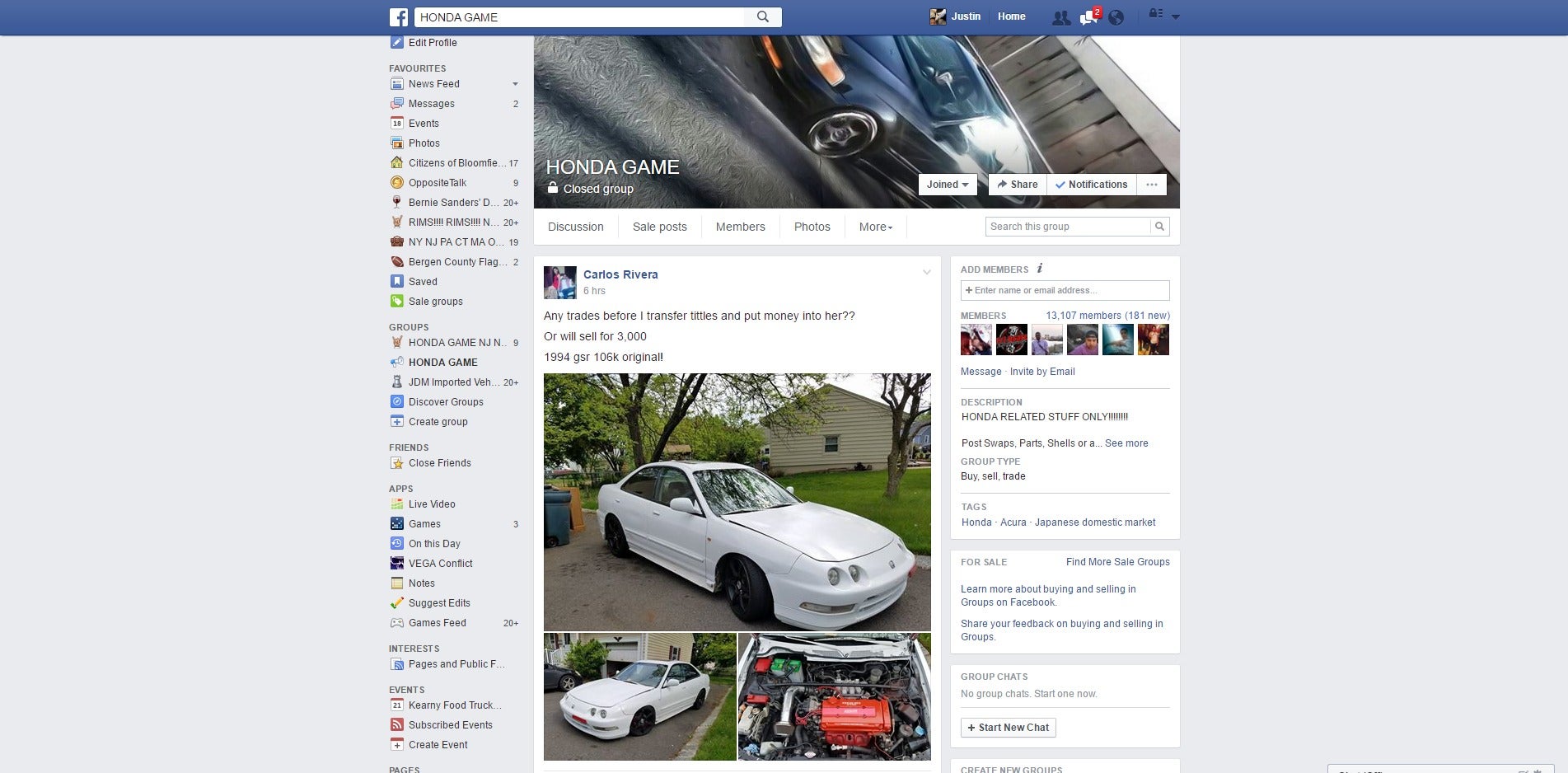Image resolution: width=1568 pixels, height=773 pixels.
Task: Open News Feed in sidebar
Action: 434,84
